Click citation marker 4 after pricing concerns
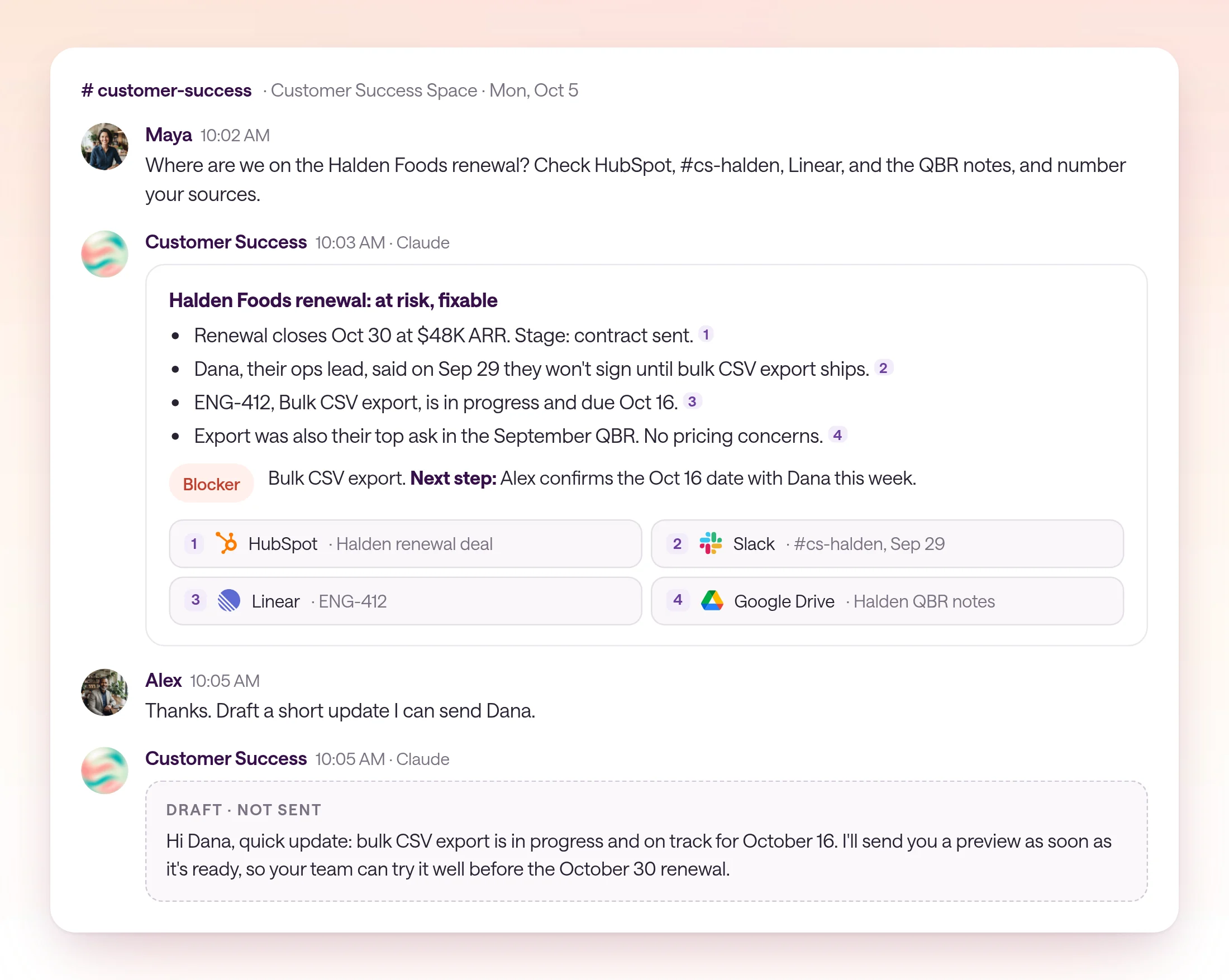 coord(837,436)
